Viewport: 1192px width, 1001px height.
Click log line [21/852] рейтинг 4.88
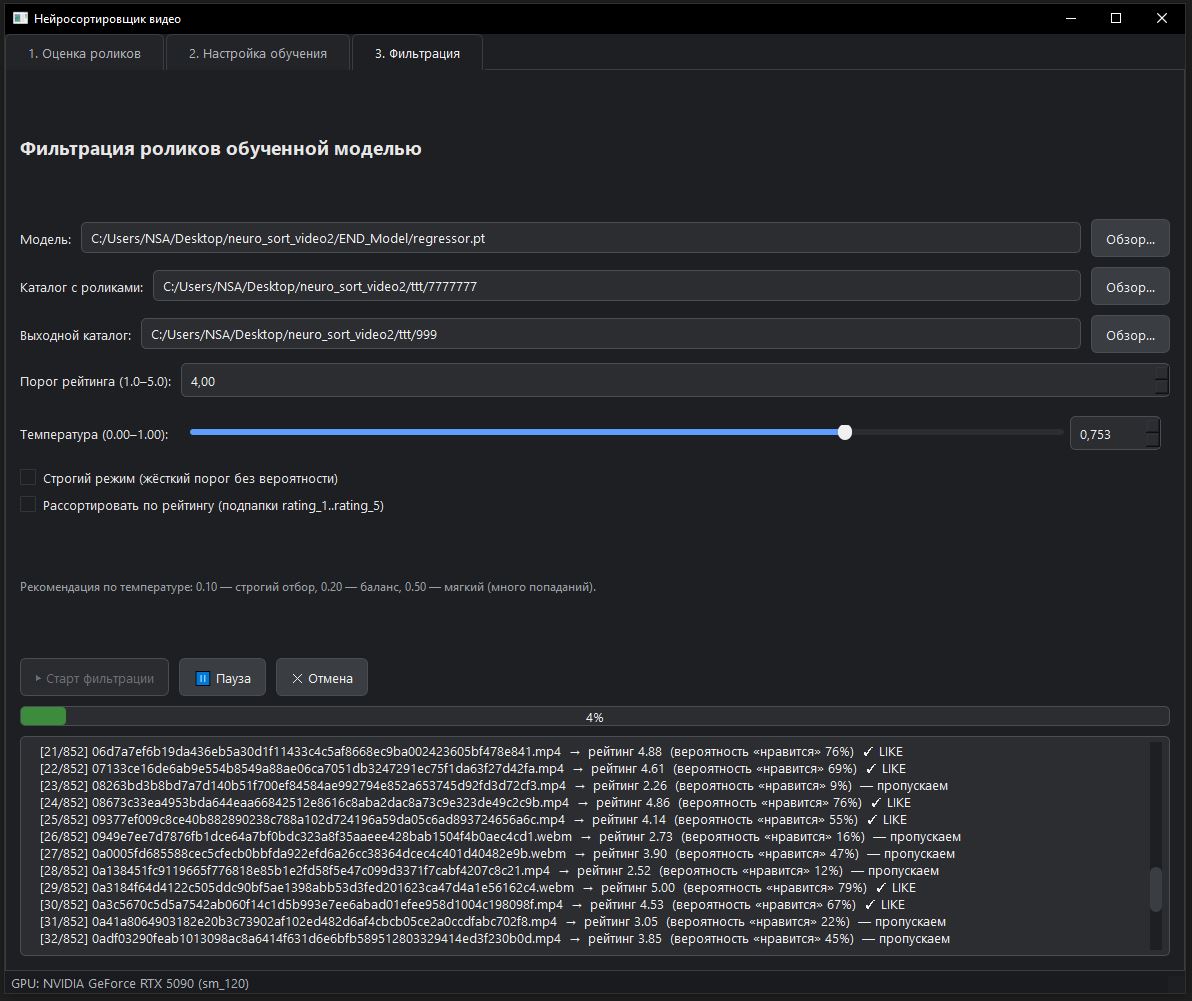pyautogui.click(x=471, y=752)
